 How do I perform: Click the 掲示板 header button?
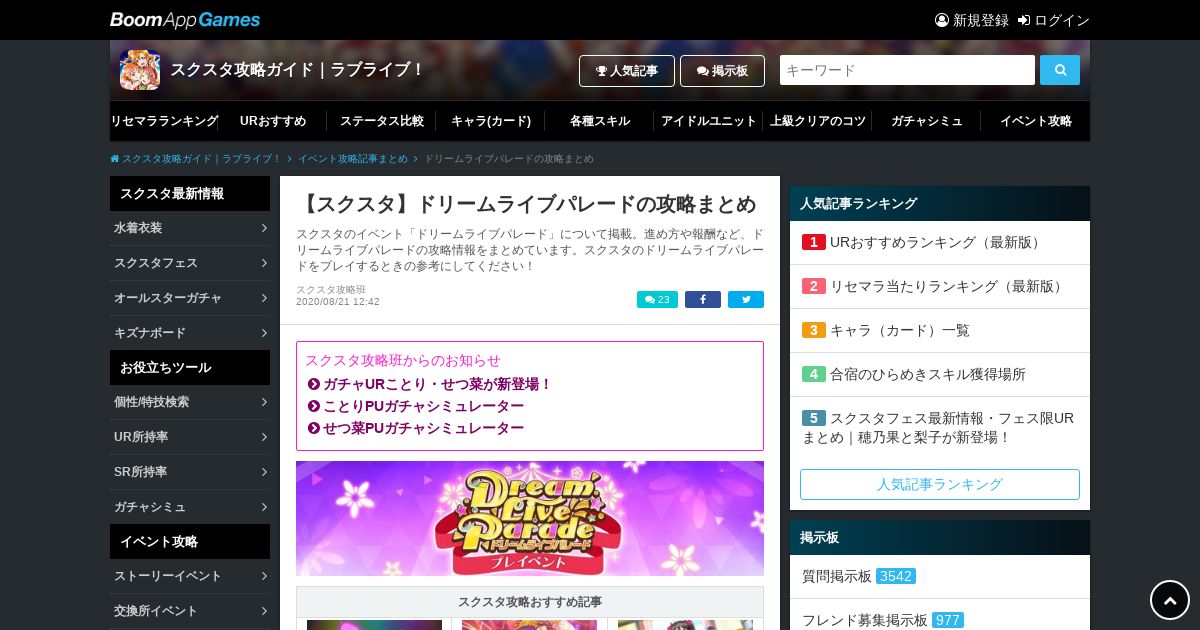coord(722,71)
